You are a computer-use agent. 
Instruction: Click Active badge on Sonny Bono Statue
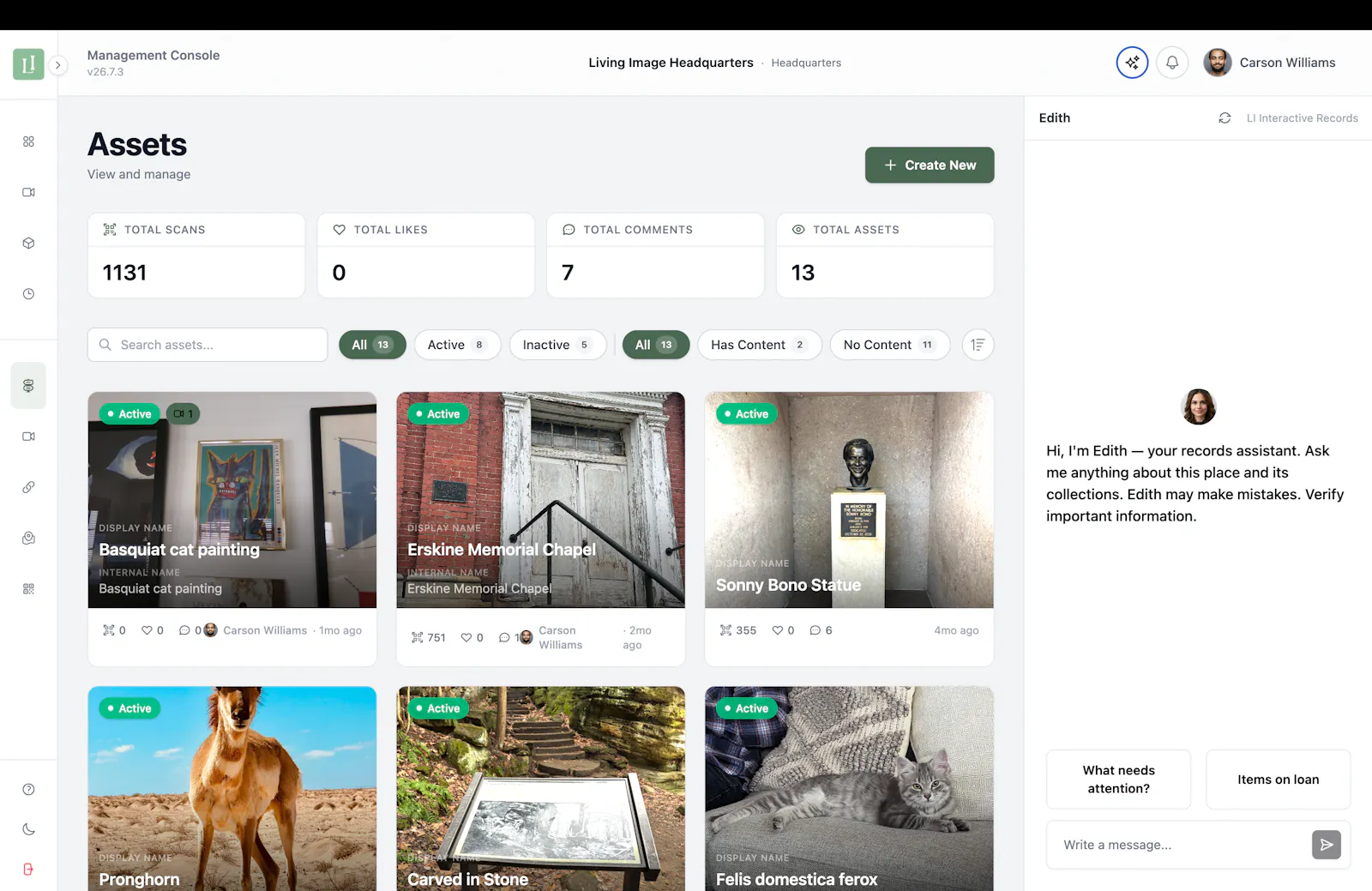tap(747, 414)
